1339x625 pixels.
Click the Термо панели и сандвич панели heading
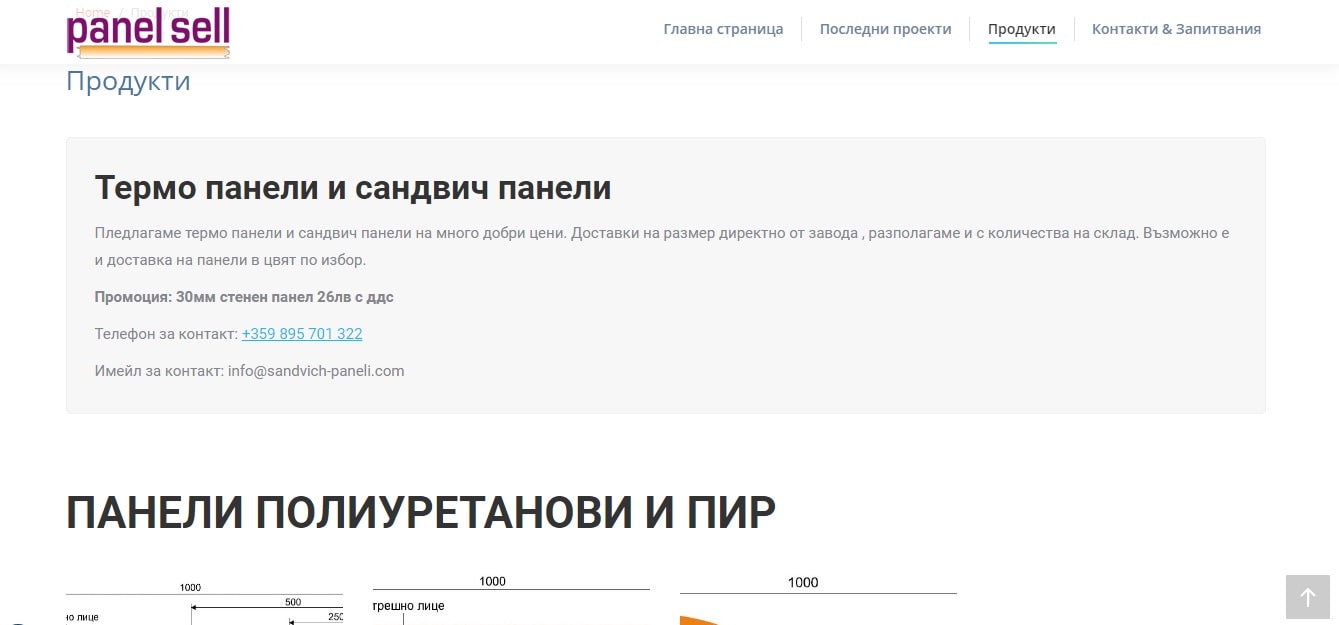pyautogui.click(x=353, y=188)
